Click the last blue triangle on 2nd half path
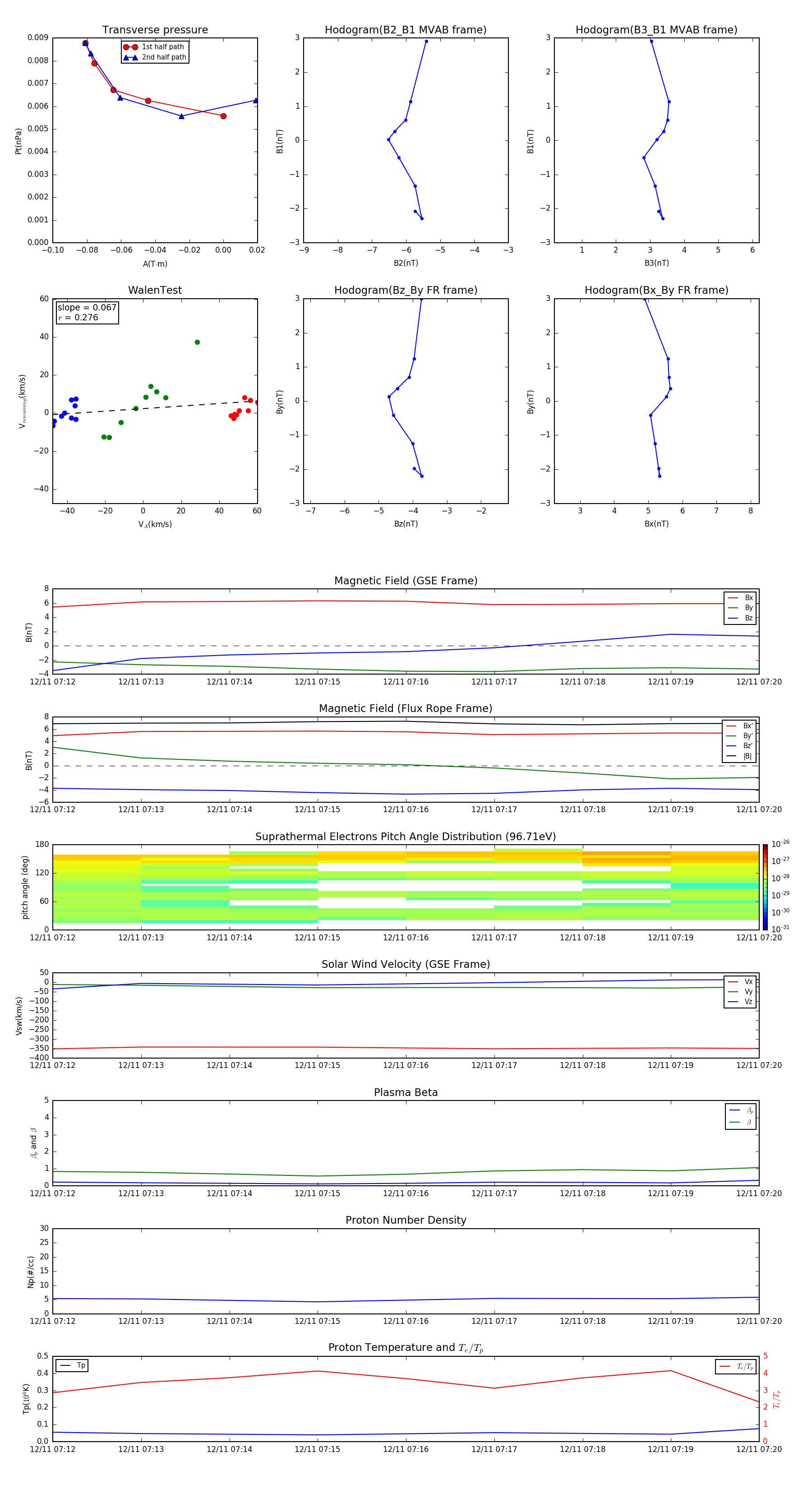812x1489 pixels. click(255, 101)
